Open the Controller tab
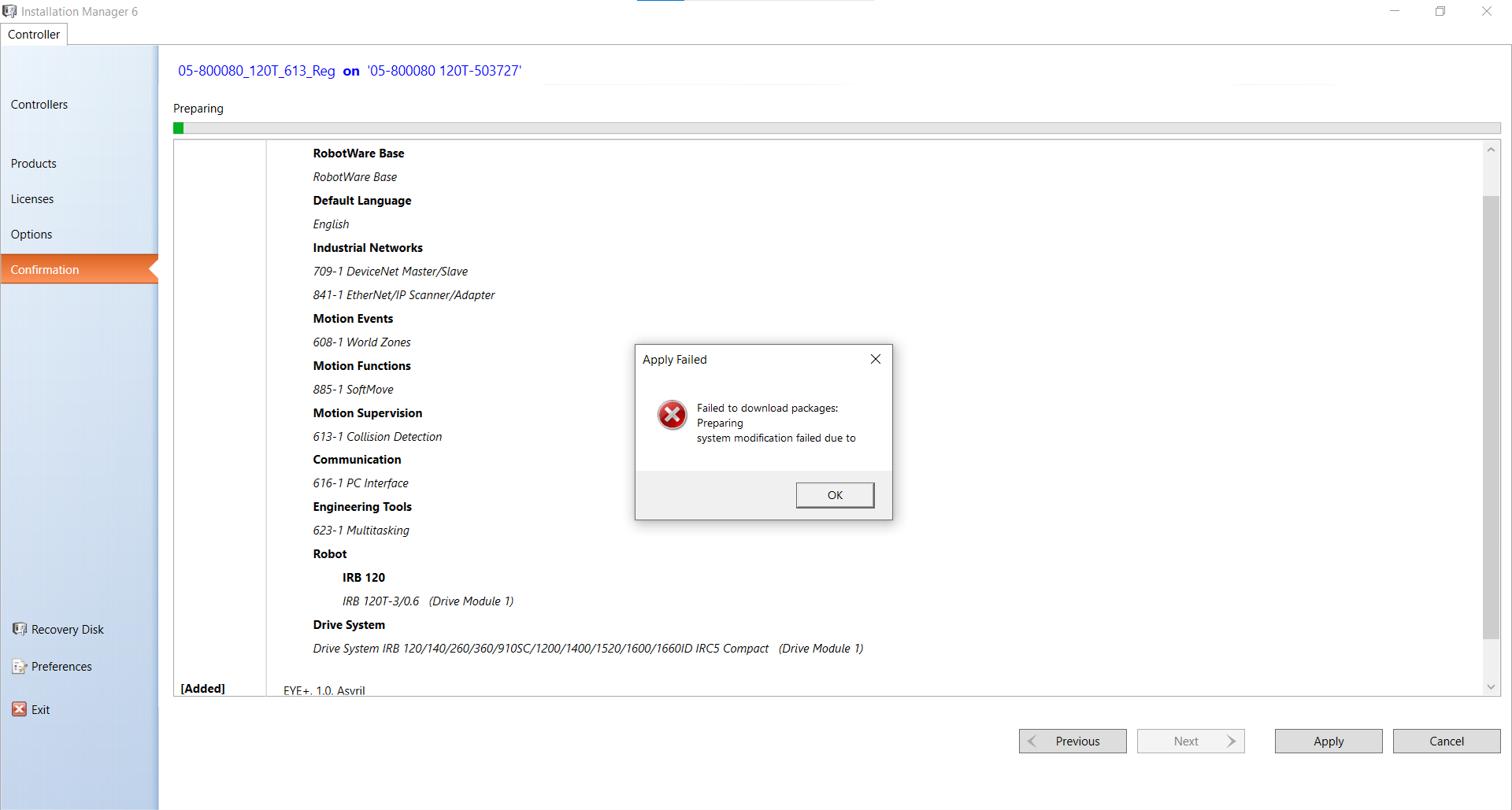Image resolution: width=1512 pixels, height=810 pixels. 34,35
